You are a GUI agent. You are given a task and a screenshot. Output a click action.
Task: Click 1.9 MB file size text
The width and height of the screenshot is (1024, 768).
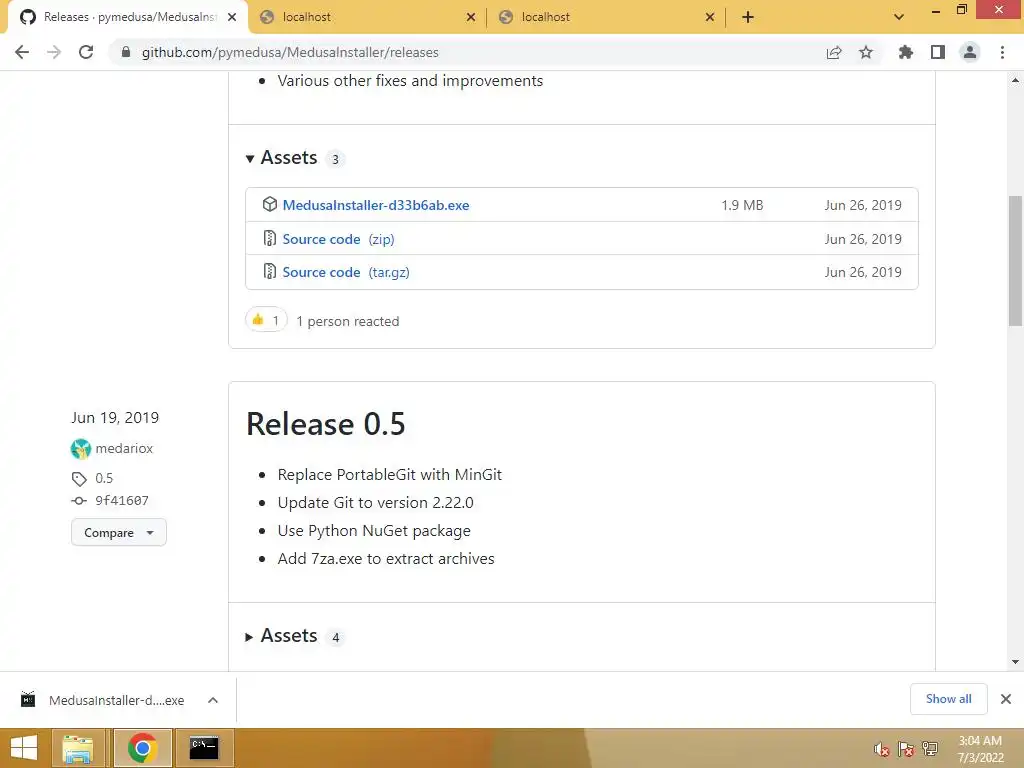[742, 205]
